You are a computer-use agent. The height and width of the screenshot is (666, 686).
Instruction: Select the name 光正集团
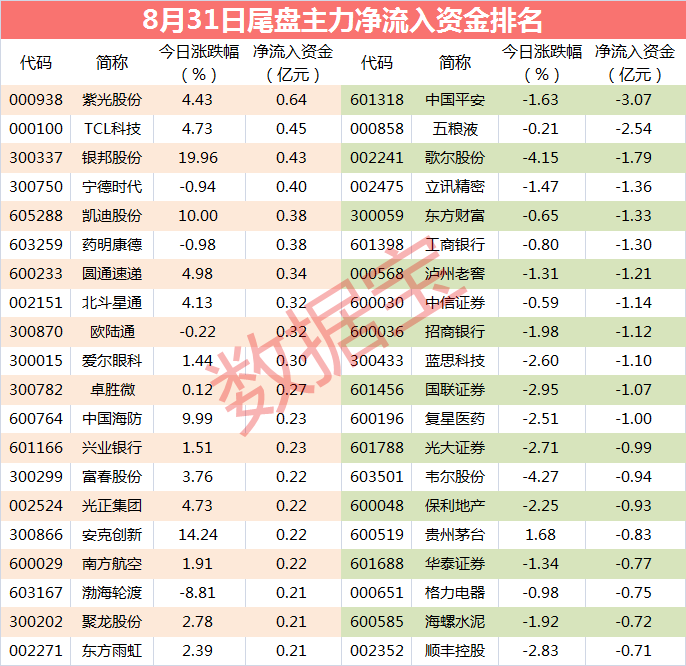click(x=112, y=506)
